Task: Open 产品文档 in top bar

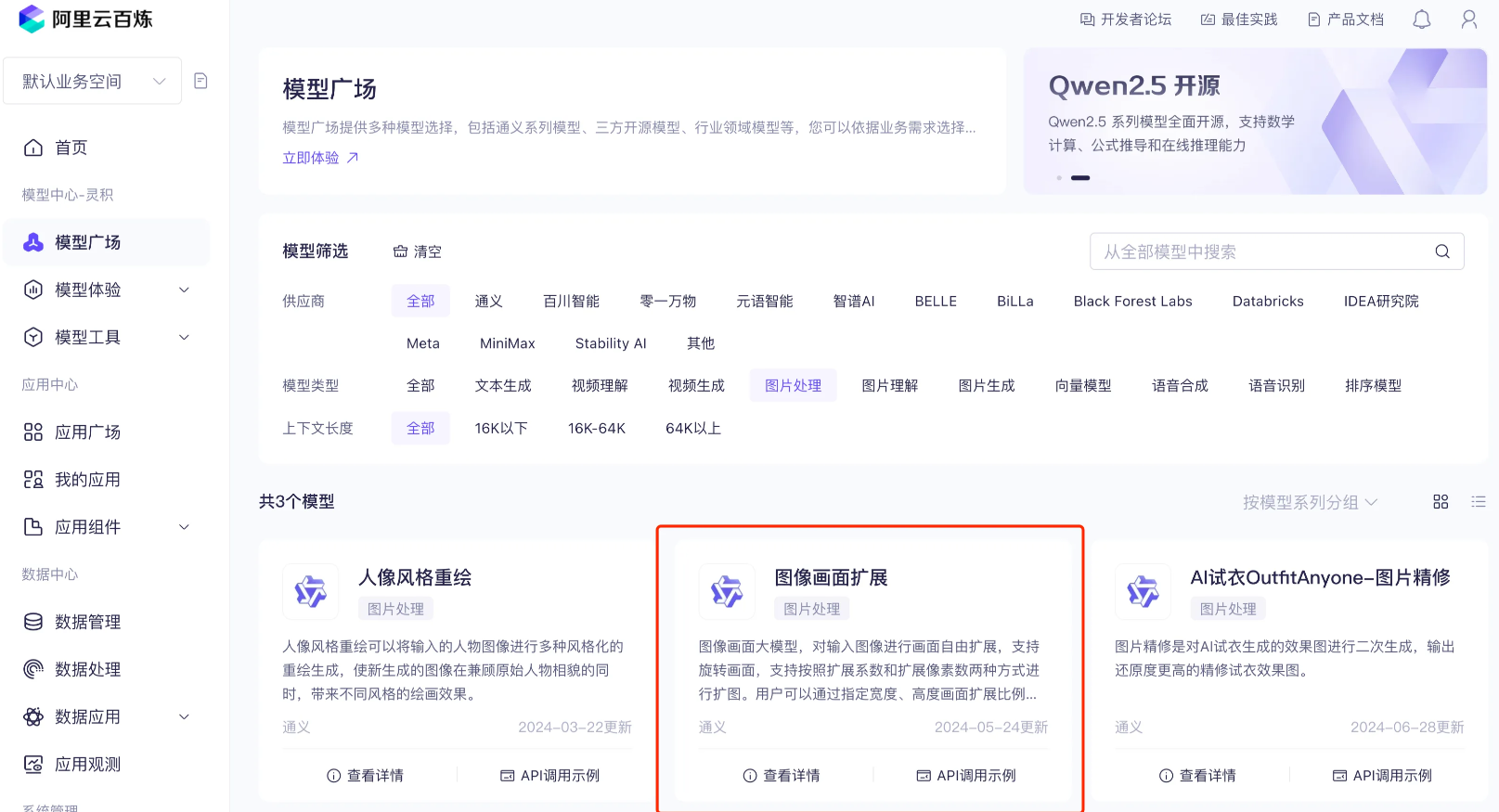Action: tap(1346, 19)
